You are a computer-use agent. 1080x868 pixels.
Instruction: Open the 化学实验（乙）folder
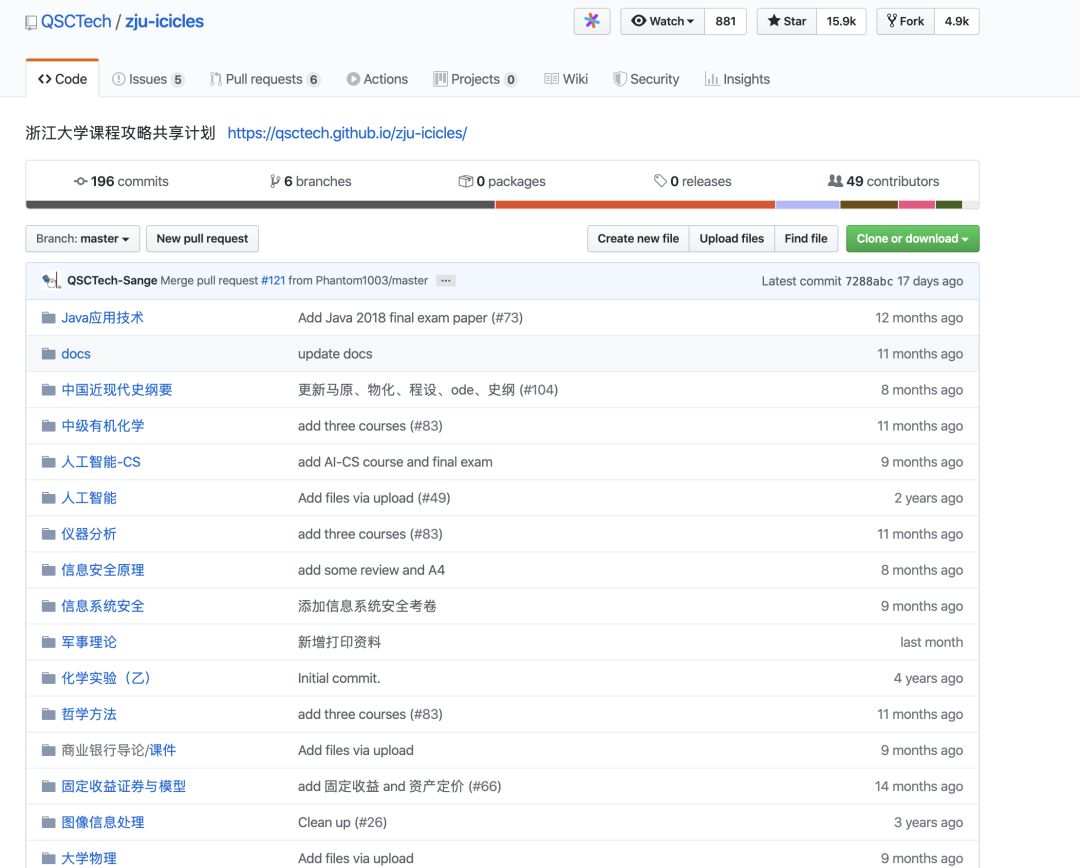[106, 678]
